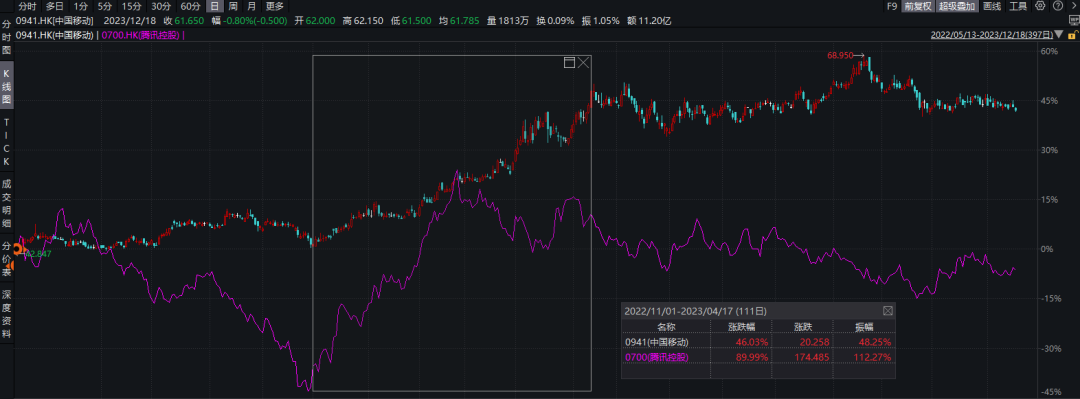This screenshot has height=399, width=1080.
Task: Click the help question mark icon
Action: pos(1058,6)
